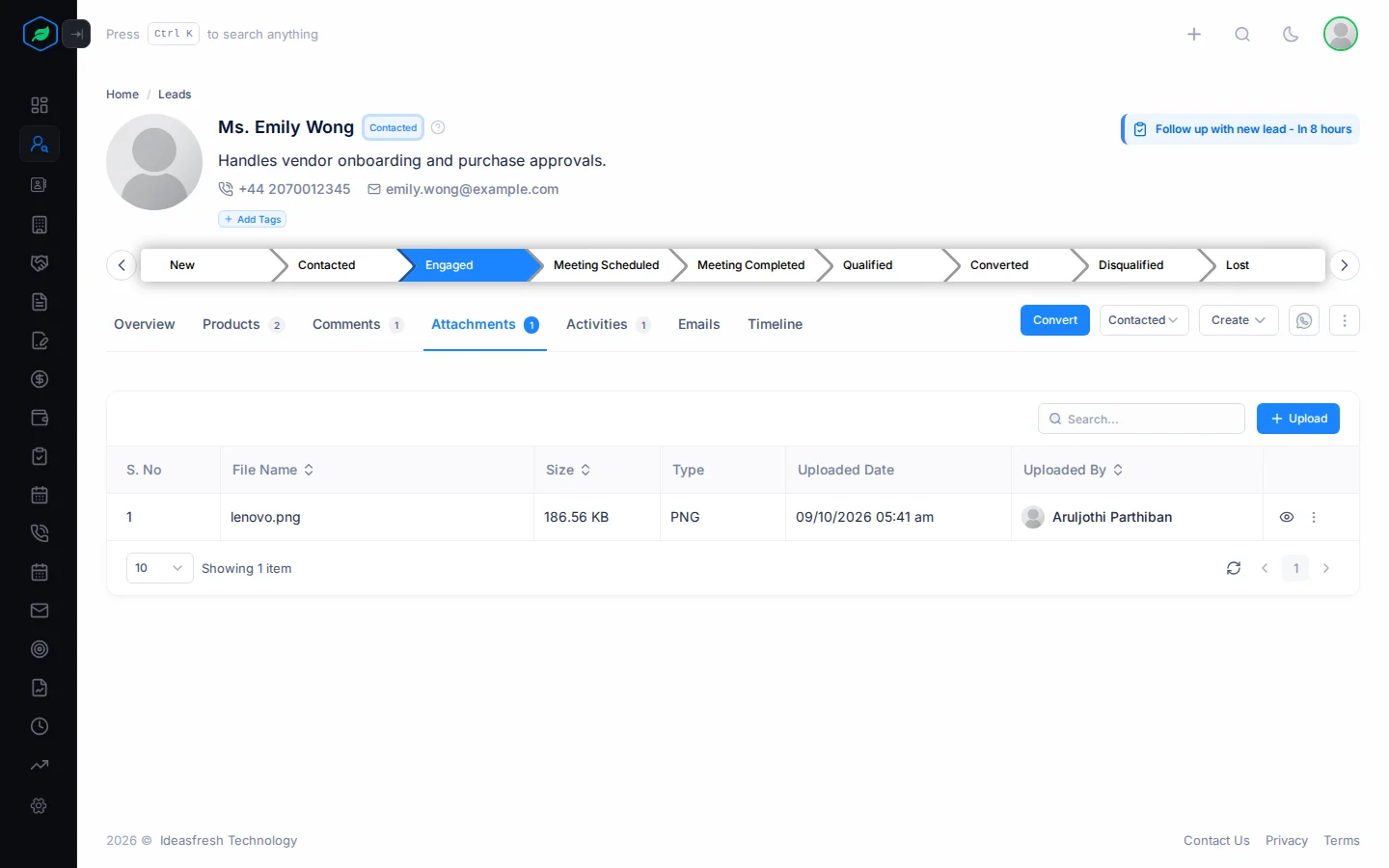The width and height of the screenshot is (1389, 868).
Task: Click the header search magnifier icon
Action: (x=1242, y=35)
